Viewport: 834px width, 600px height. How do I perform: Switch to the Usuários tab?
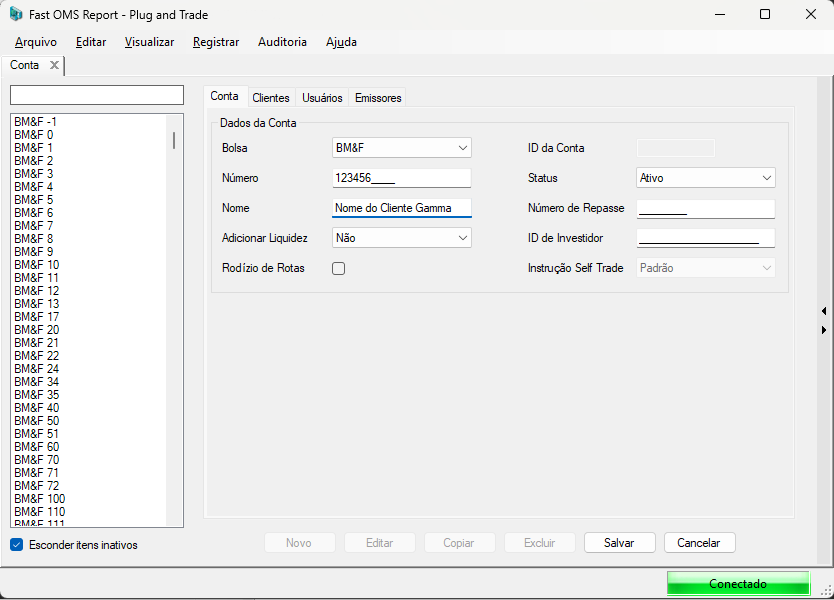(322, 98)
